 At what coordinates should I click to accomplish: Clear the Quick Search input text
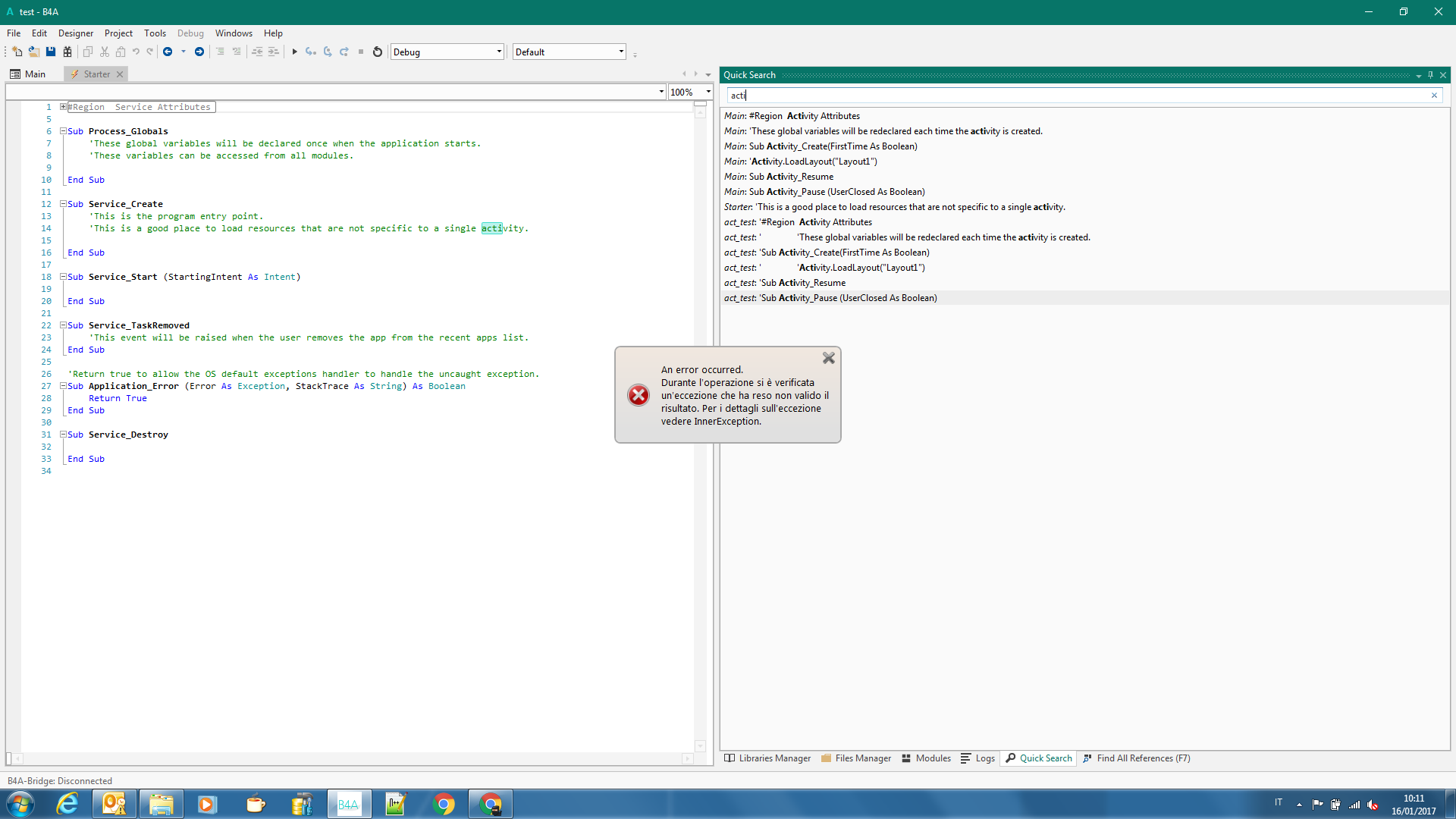(1434, 96)
